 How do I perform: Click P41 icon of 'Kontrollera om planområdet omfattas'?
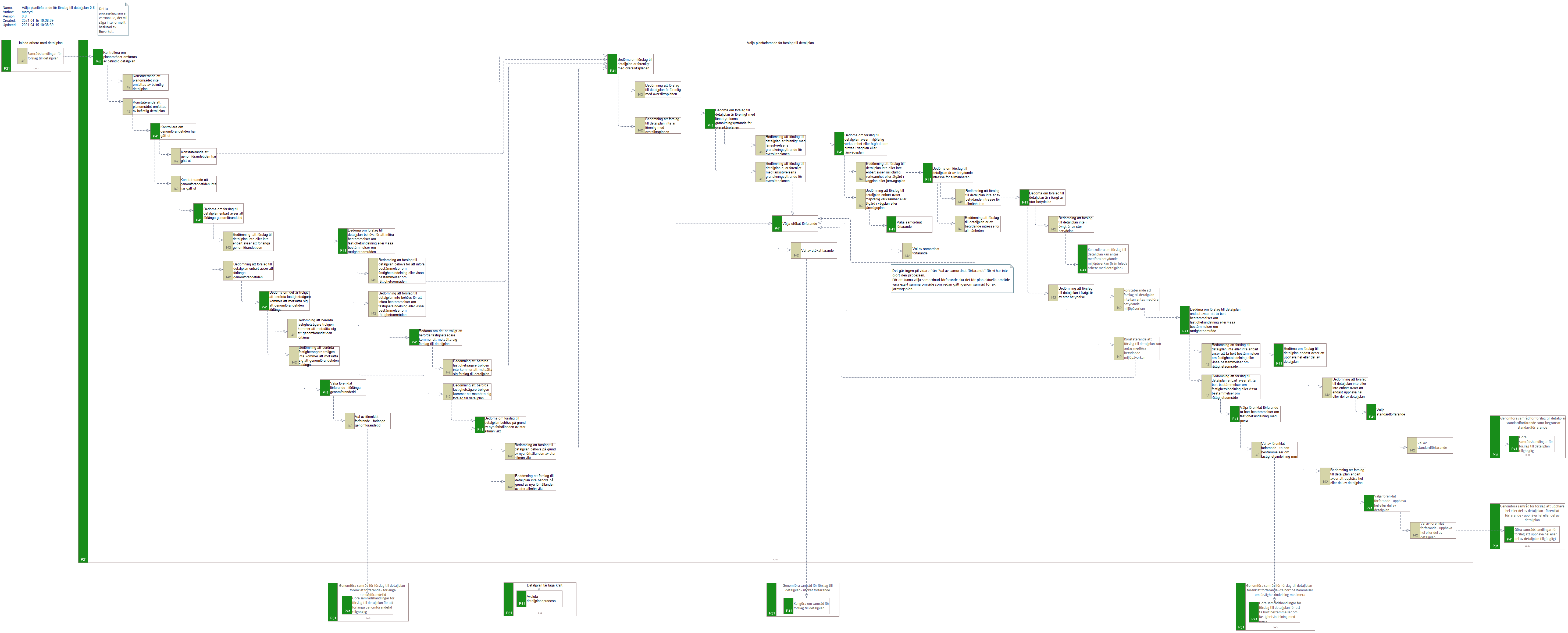[x=98, y=57]
